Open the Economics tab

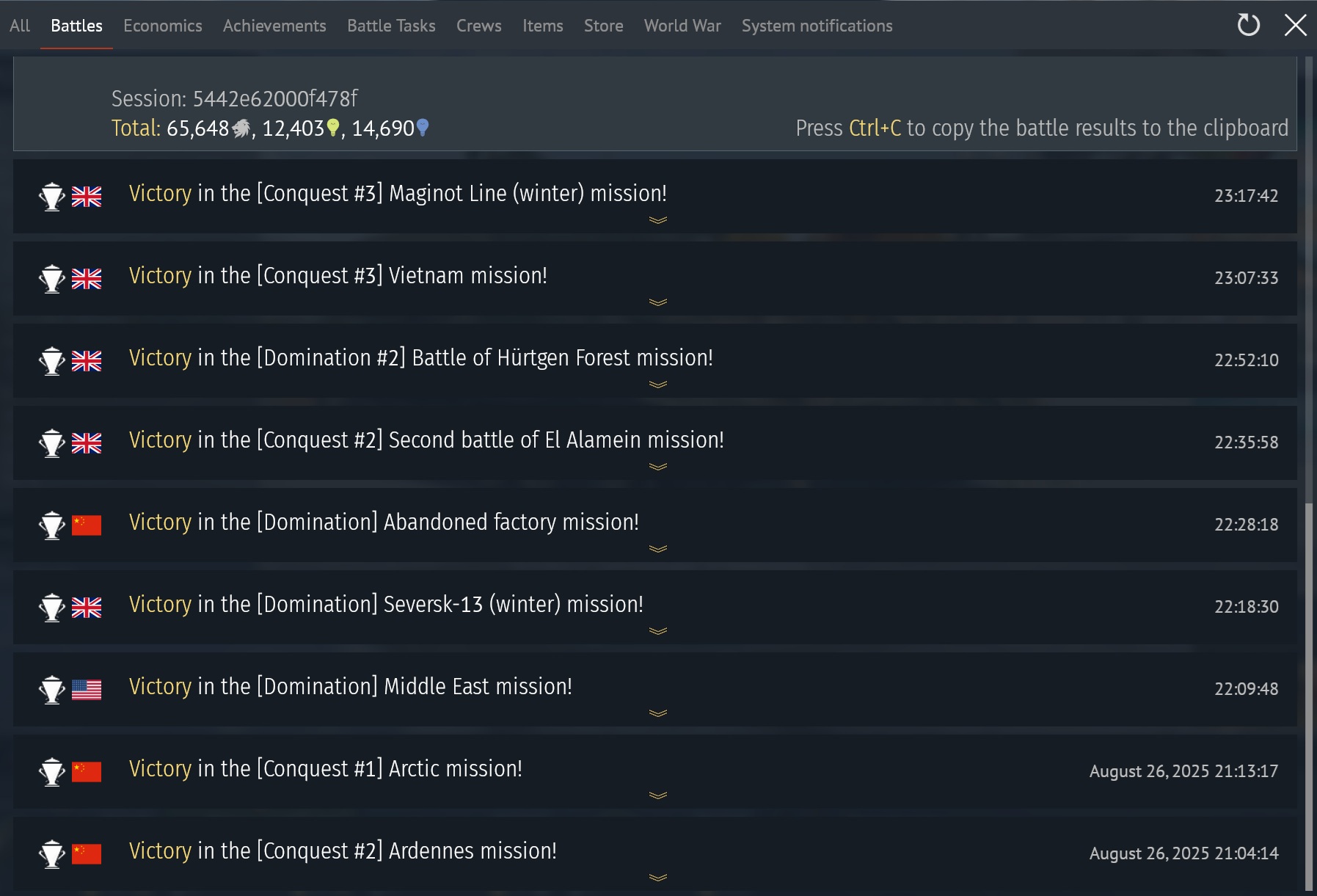[x=163, y=26]
